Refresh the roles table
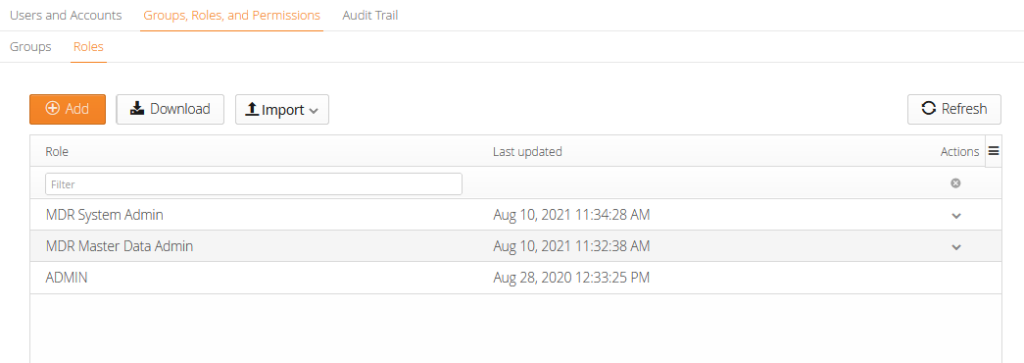The height and width of the screenshot is (363, 1024). tap(954, 109)
